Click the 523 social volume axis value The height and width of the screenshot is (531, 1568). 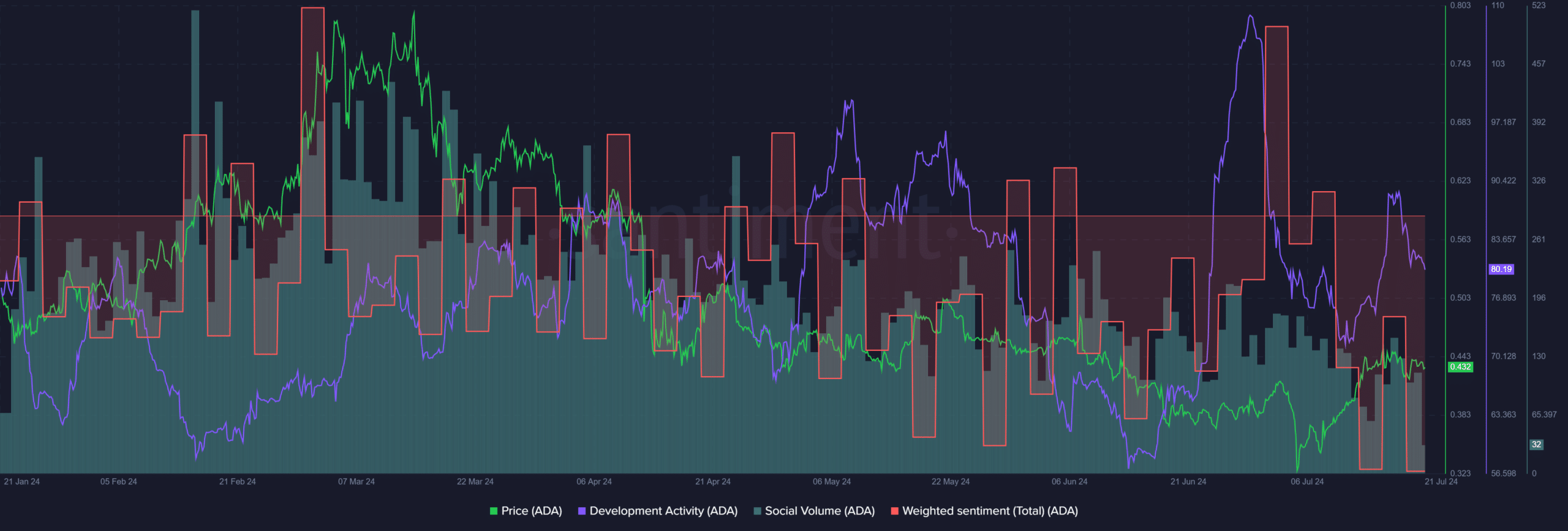[x=1539, y=6]
